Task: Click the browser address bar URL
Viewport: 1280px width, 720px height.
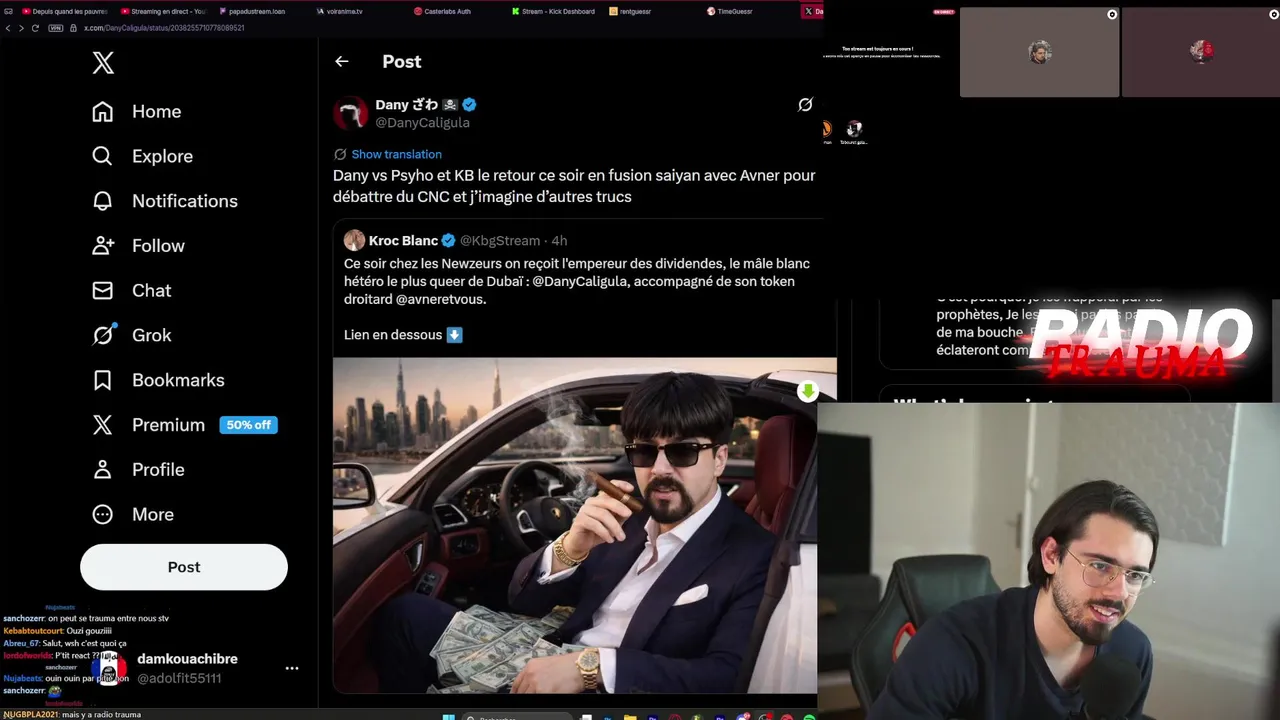Action: 164,28
